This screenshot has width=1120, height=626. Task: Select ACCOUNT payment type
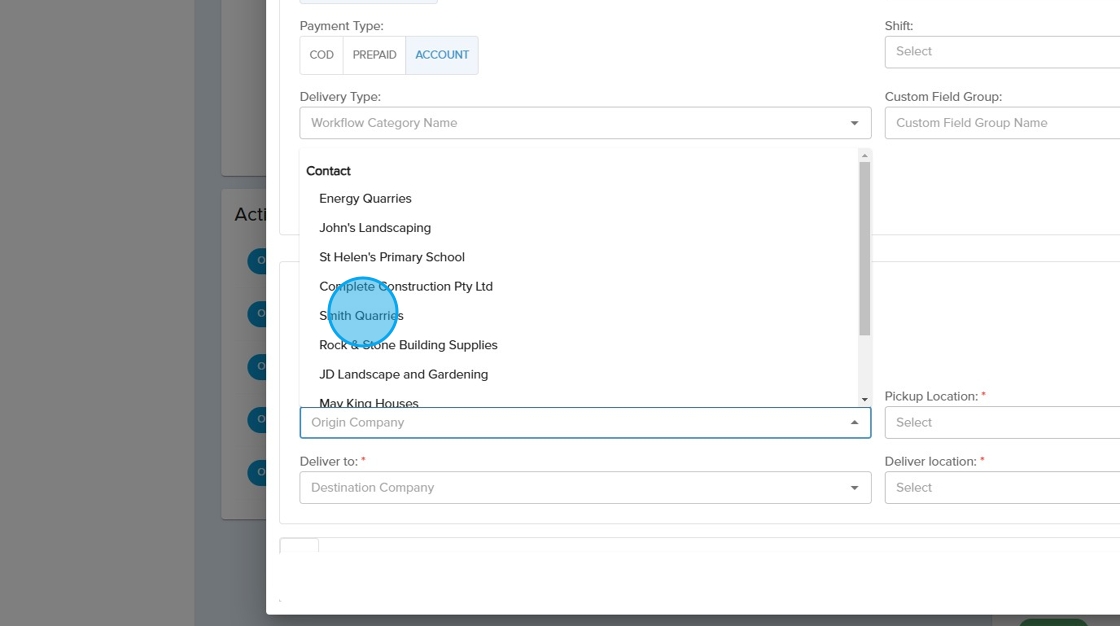(442, 55)
